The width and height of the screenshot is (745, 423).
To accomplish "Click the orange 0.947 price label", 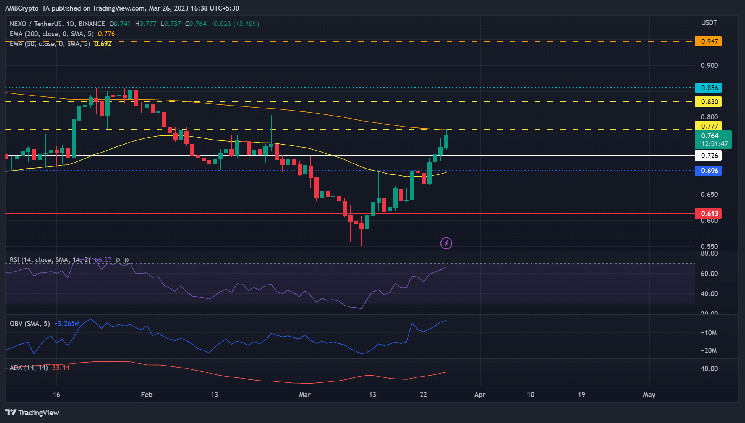I will pos(708,41).
